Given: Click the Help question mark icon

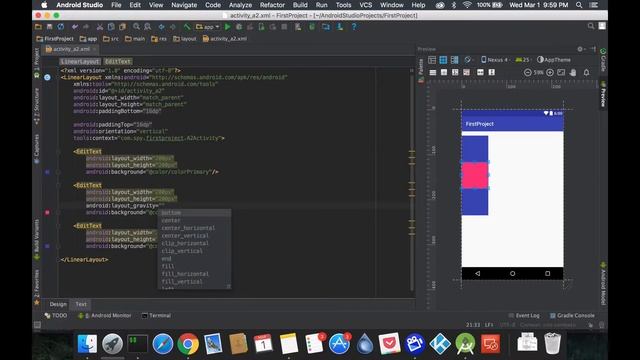Looking at the screenshot, I should (x=354, y=27).
